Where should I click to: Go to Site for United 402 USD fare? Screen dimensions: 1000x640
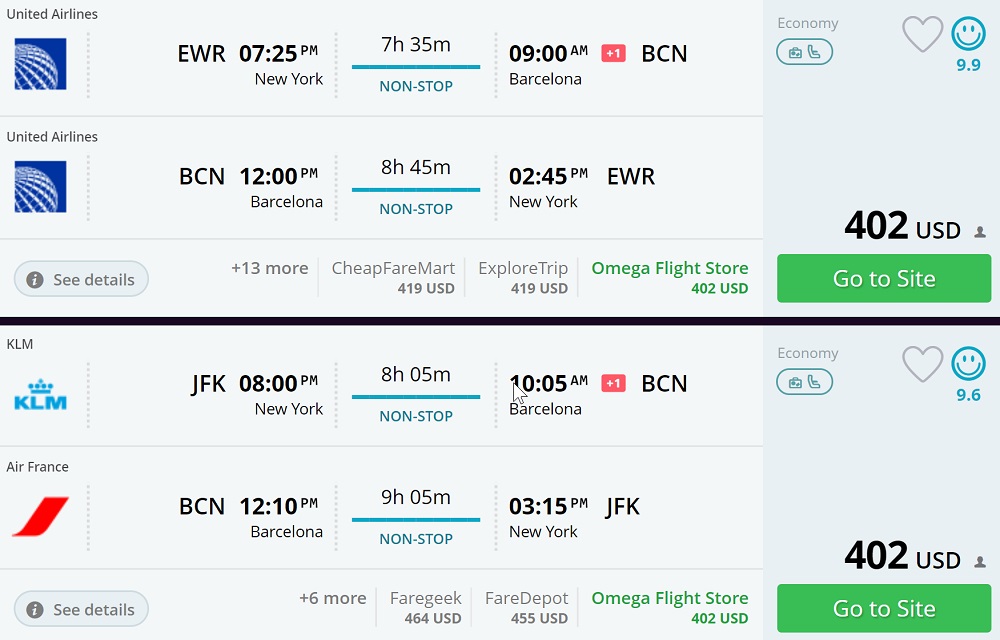[x=884, y=278]
